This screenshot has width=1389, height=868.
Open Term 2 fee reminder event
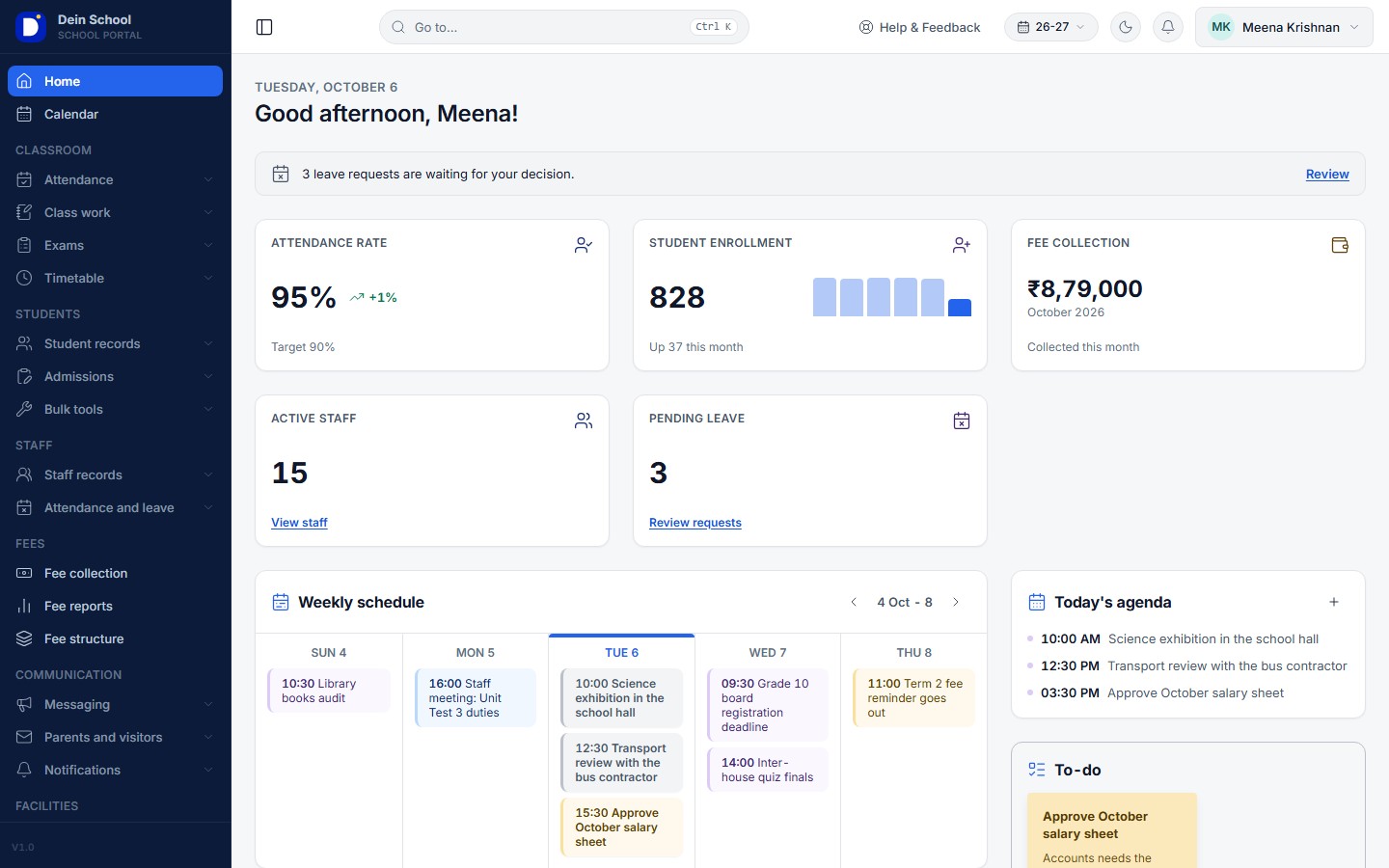[913, 697]
